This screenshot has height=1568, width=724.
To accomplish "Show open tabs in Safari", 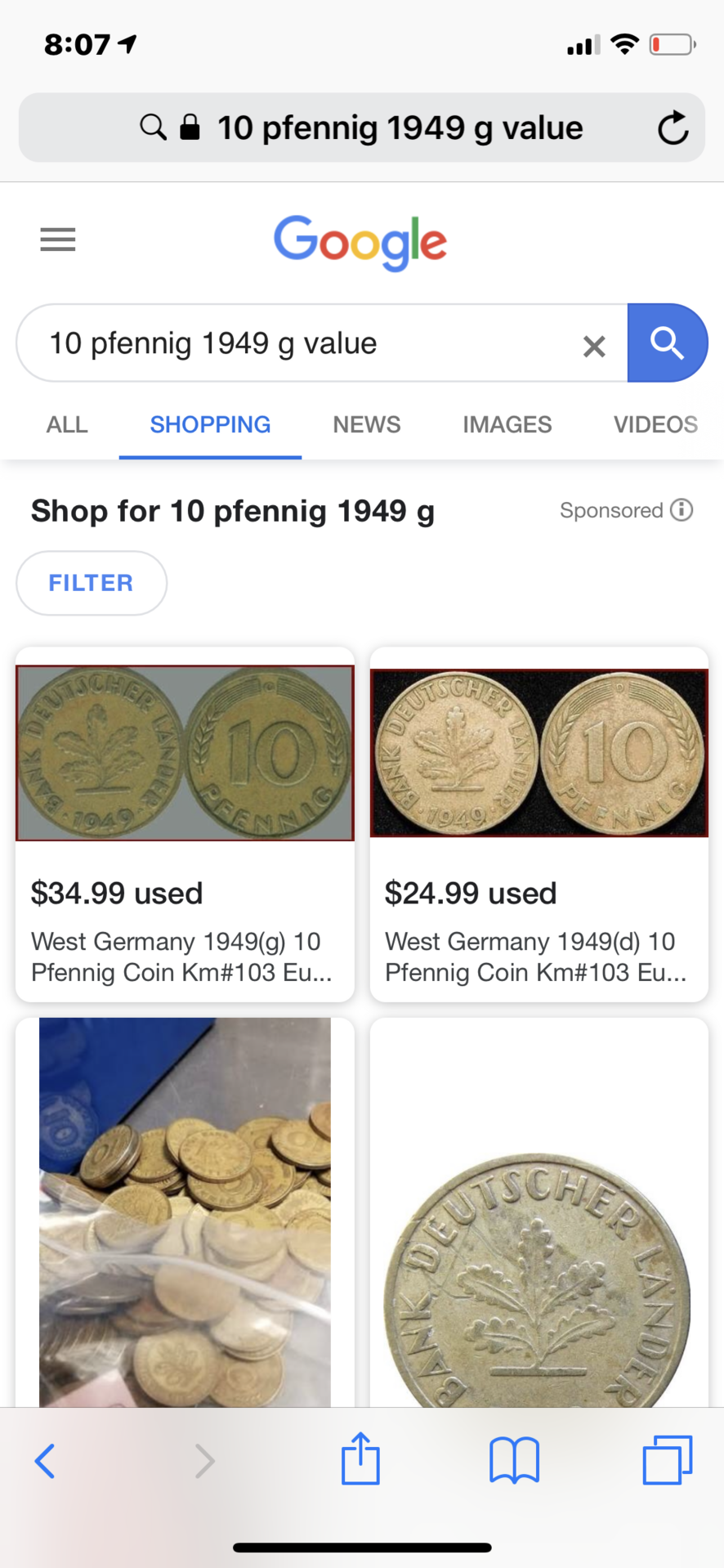I will click(x=667, y=1461).
